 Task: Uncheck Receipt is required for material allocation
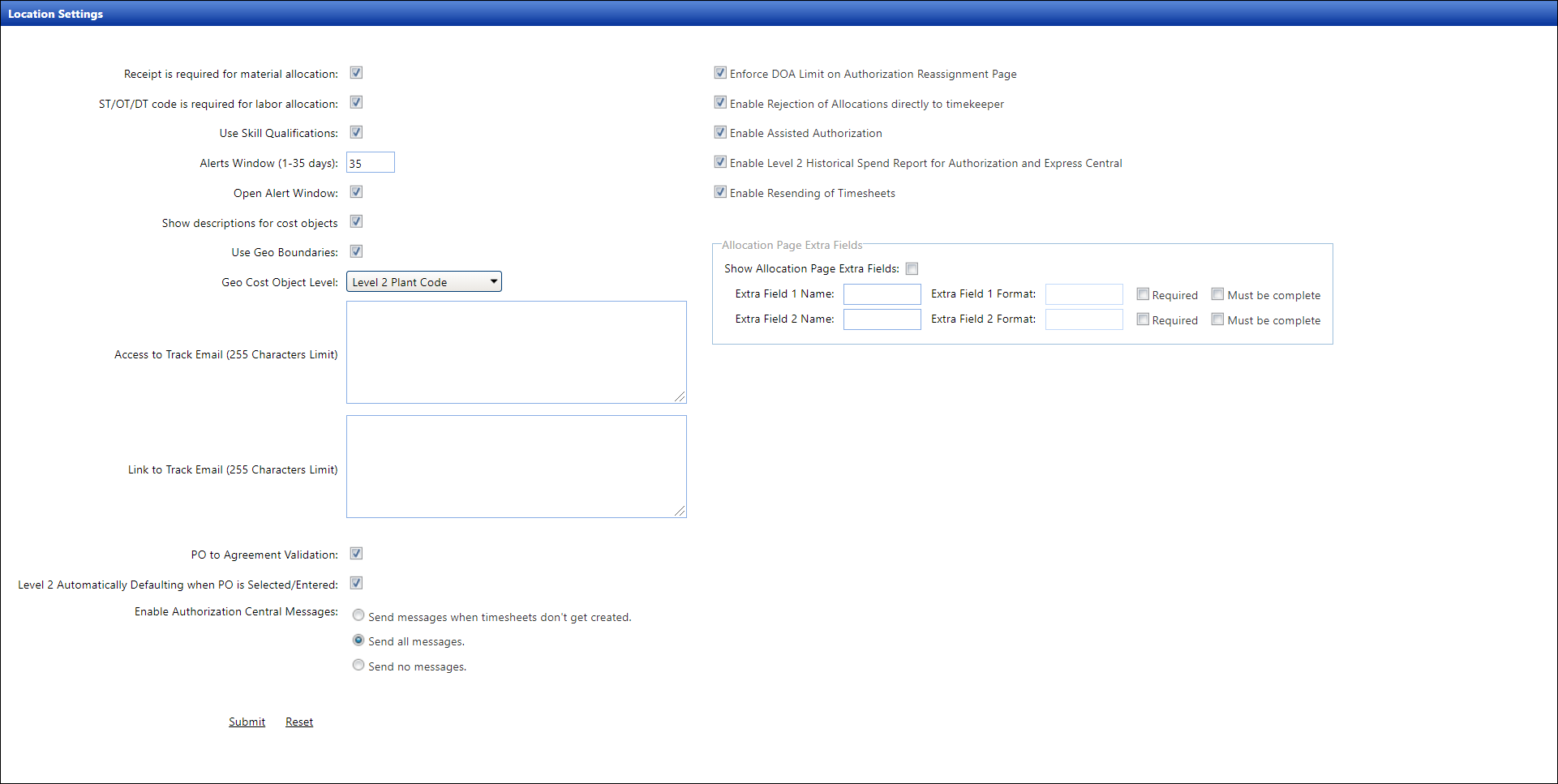pyautogui.click(x=356, y=73)
